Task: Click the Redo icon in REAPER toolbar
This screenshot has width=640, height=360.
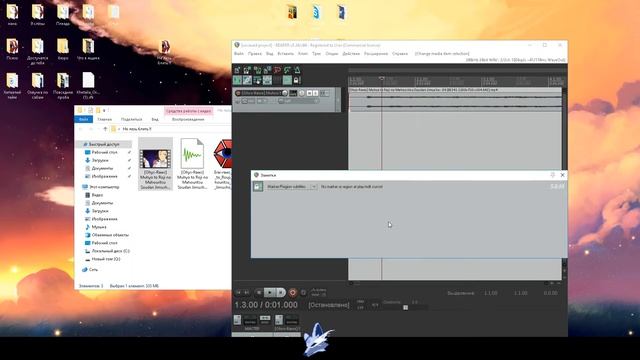Action: (x=287, y=70)
